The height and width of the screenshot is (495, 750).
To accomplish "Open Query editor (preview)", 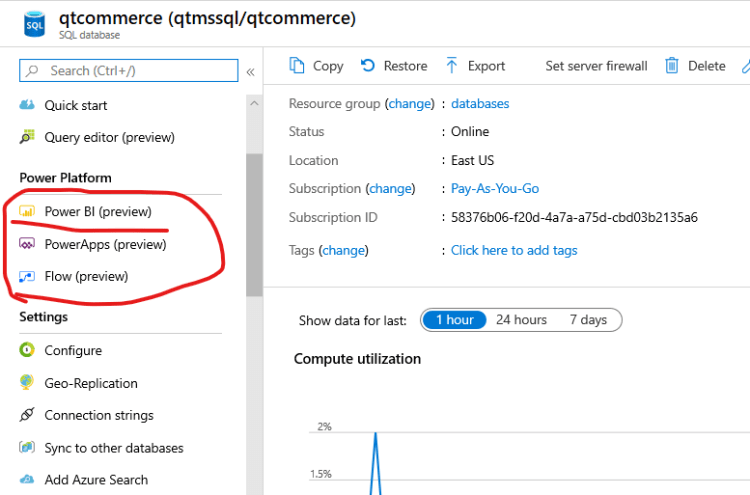I will 110,137.
